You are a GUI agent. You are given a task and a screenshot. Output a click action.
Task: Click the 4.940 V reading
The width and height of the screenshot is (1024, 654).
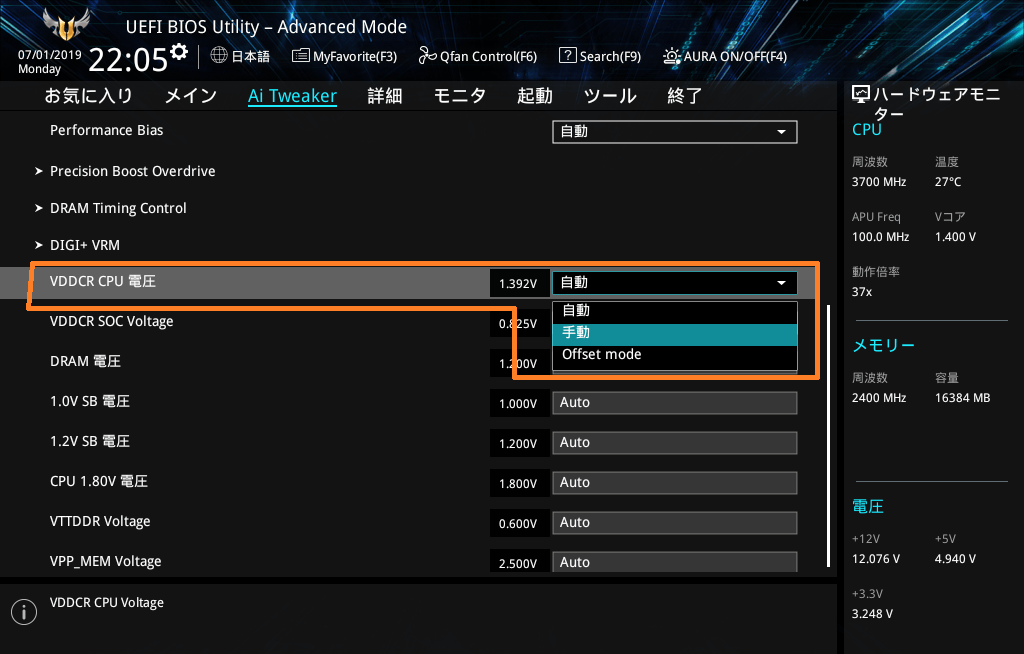tap(955, 559)
